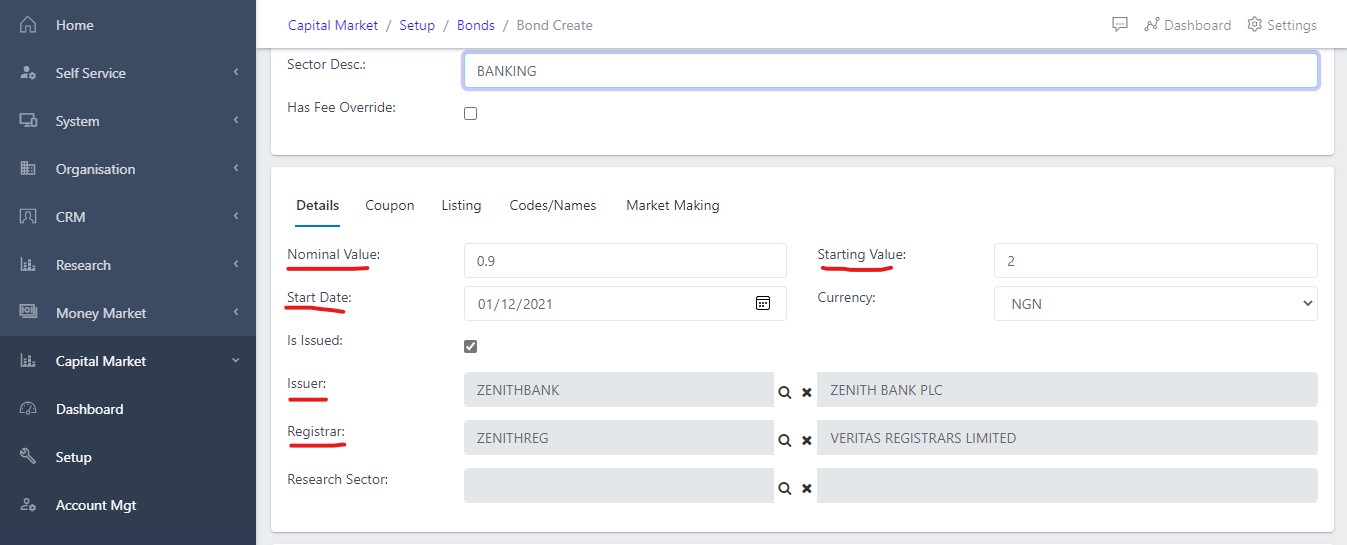
Task: Clear the Issuer field with X icon
Action: (x=806, y=392)
